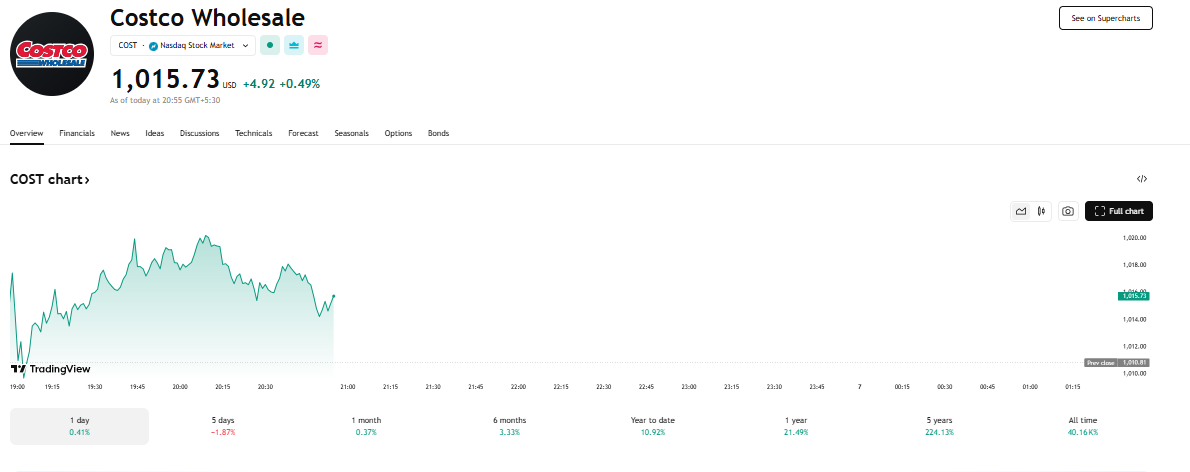This screenshot has width=1190, height=472.
Task: Click the Costco Wholesale logo
Action: click(x=52, y=54)
